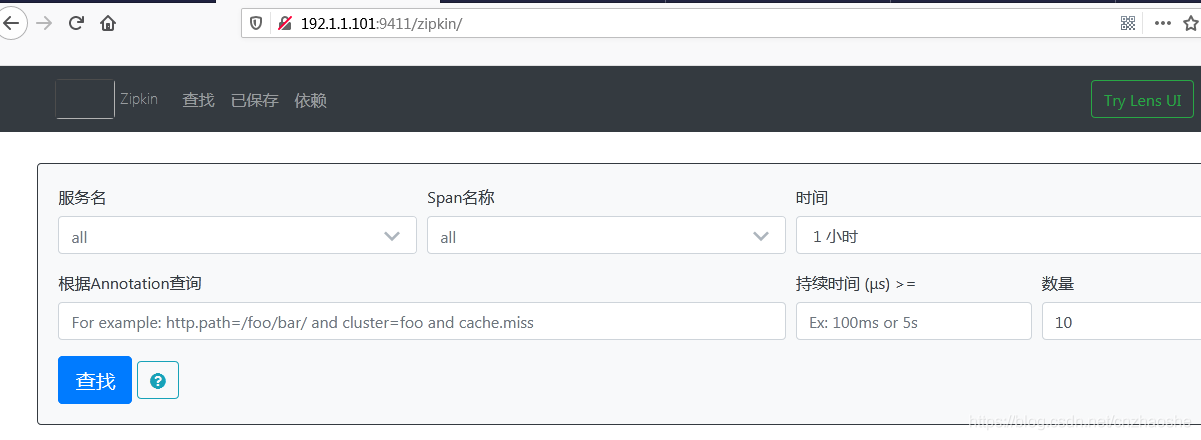
Task: Go back with browser back arrow
Action: [x=11, y=24]
